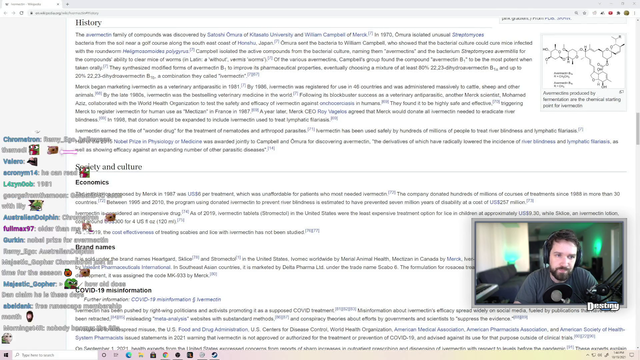Click the page vertical scrollbar thumb
Screen dimensions: 640x360
(x=637, y=129)
